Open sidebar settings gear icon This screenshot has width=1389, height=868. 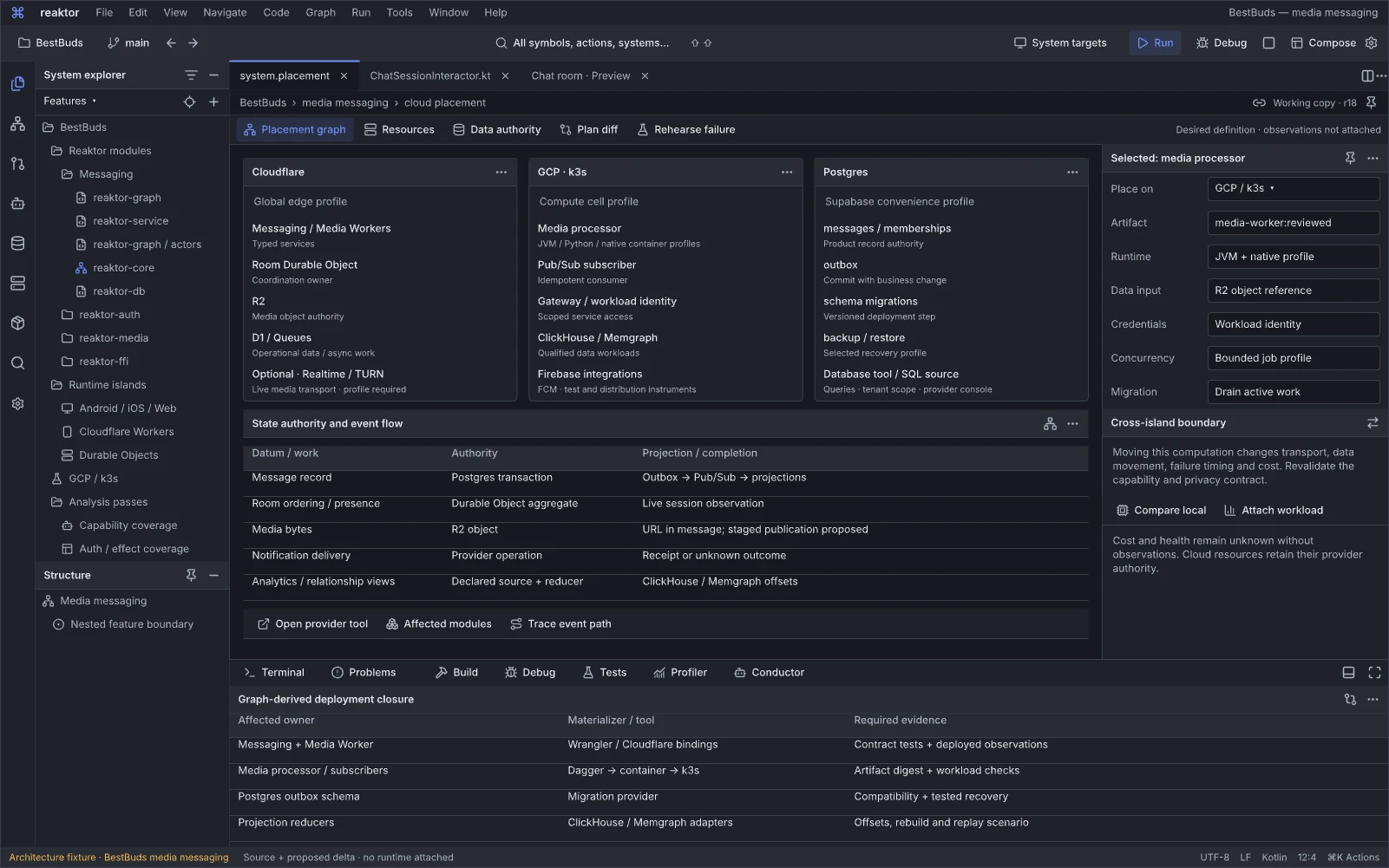click(x=17, y=404)
